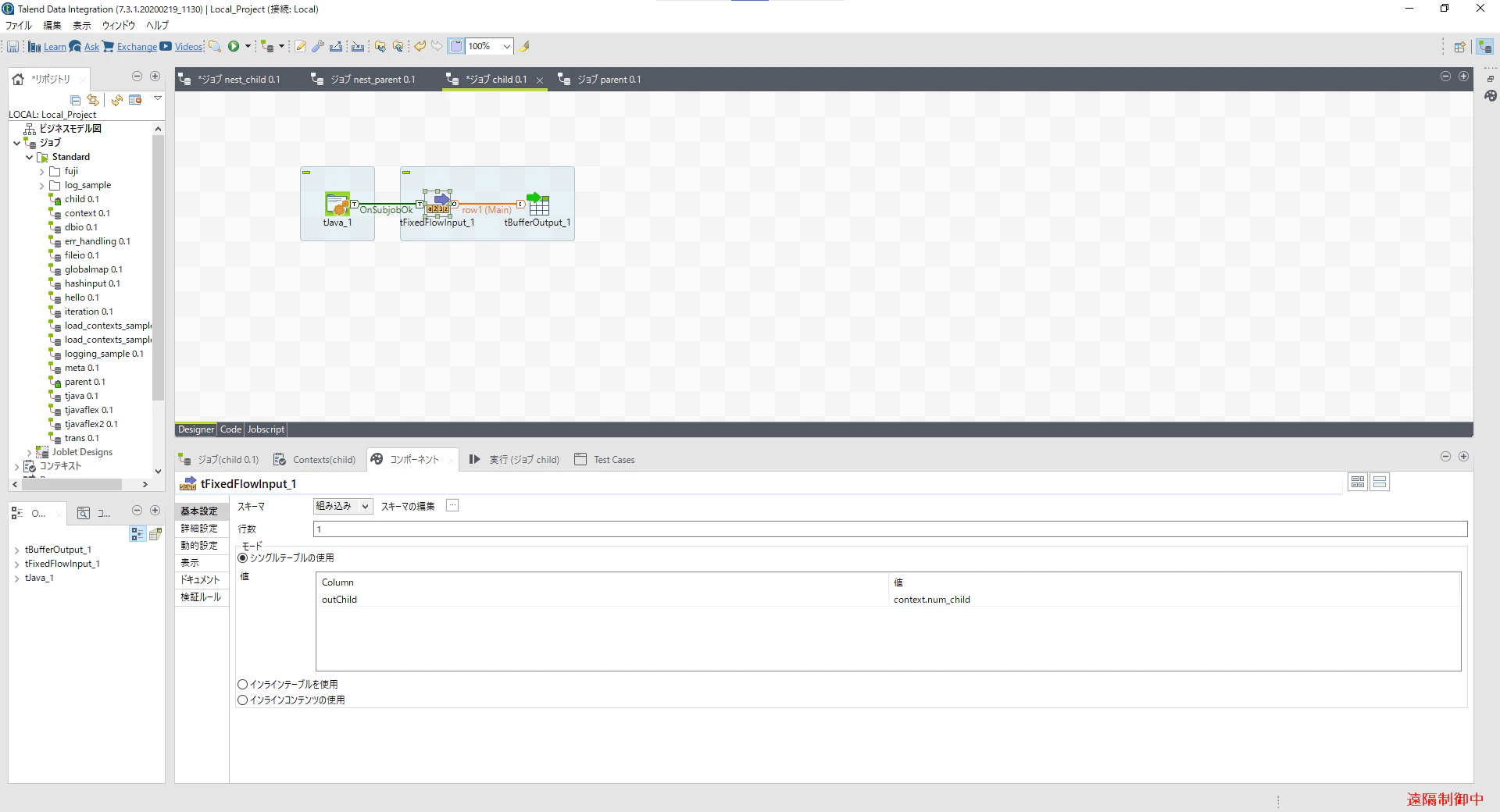The height and width of the screenshot is (812, 1500).
Task: Toggle the code outline viewer button
Action: [x=155, y=534]
